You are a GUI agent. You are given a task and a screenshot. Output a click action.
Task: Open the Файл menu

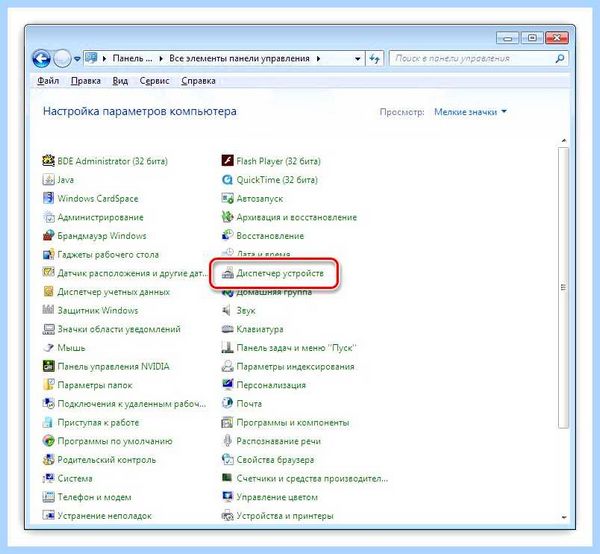(48, 81)
